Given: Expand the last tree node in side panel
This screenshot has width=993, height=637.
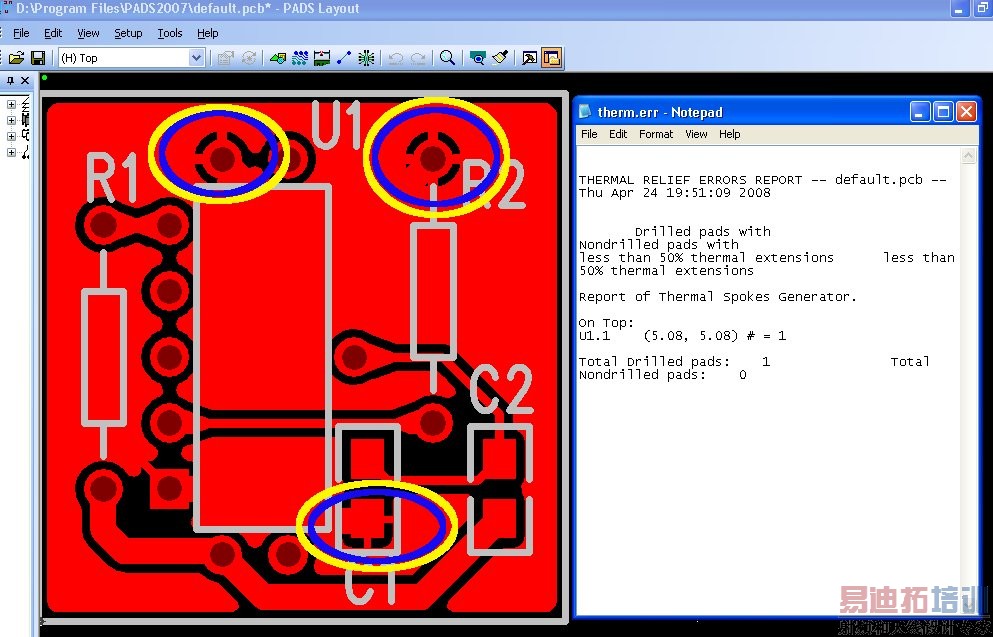Looking at the screenshot, I should click(x=11, y=152).
